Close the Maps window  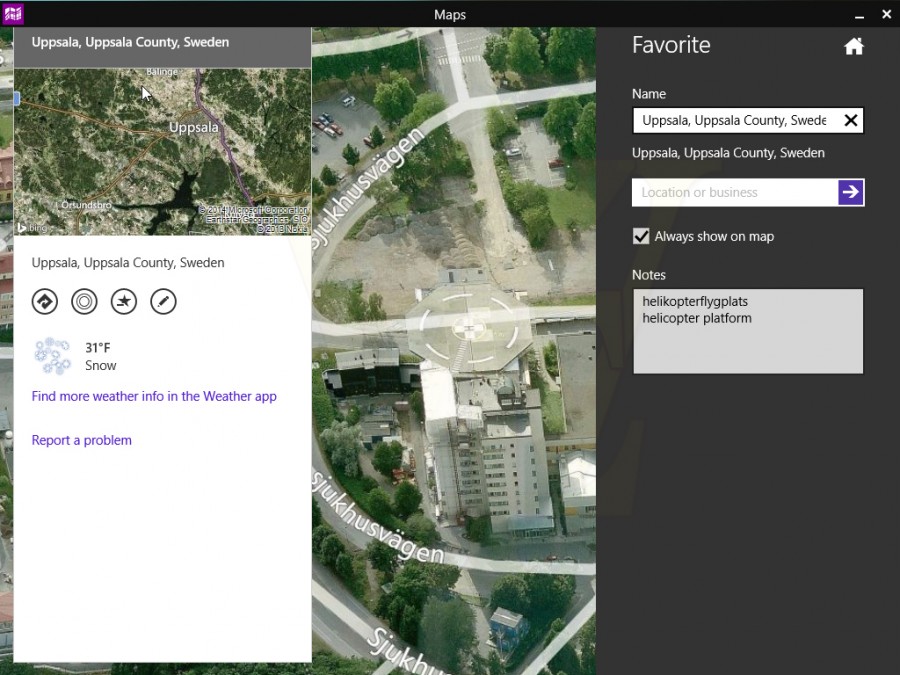[887, 14]
